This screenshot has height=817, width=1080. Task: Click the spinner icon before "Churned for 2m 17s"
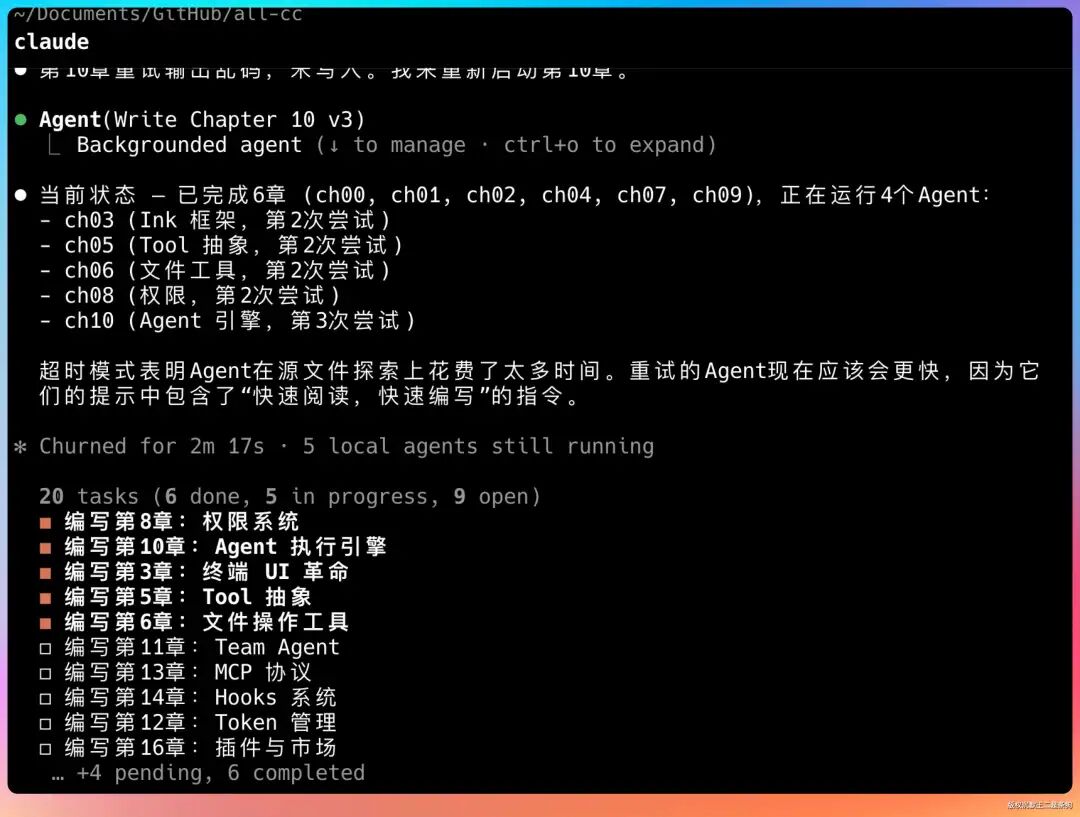point(20,446)
